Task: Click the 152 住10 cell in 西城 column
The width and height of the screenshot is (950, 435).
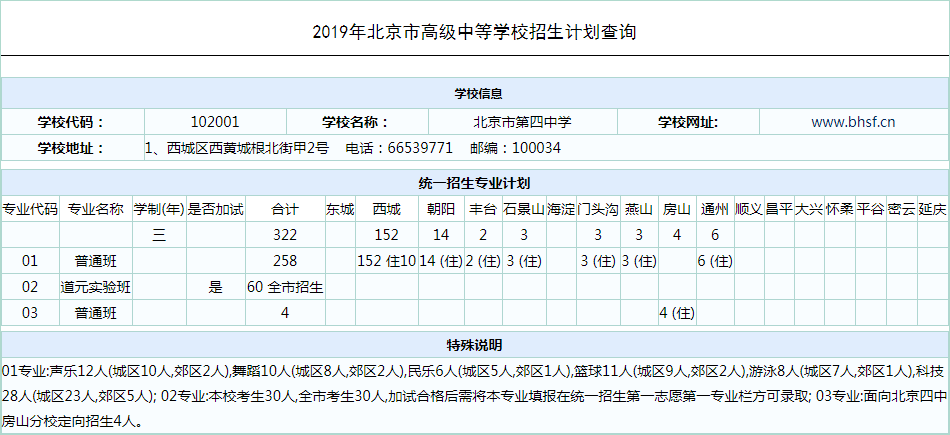Action: [387, 261]
